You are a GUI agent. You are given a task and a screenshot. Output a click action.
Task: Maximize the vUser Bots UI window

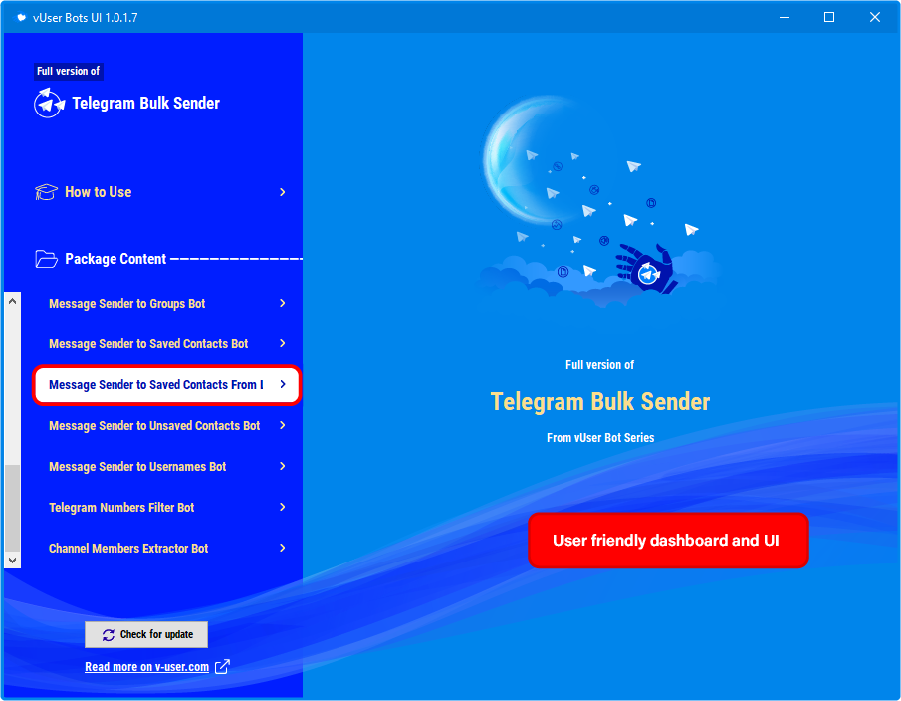point(829,17)
